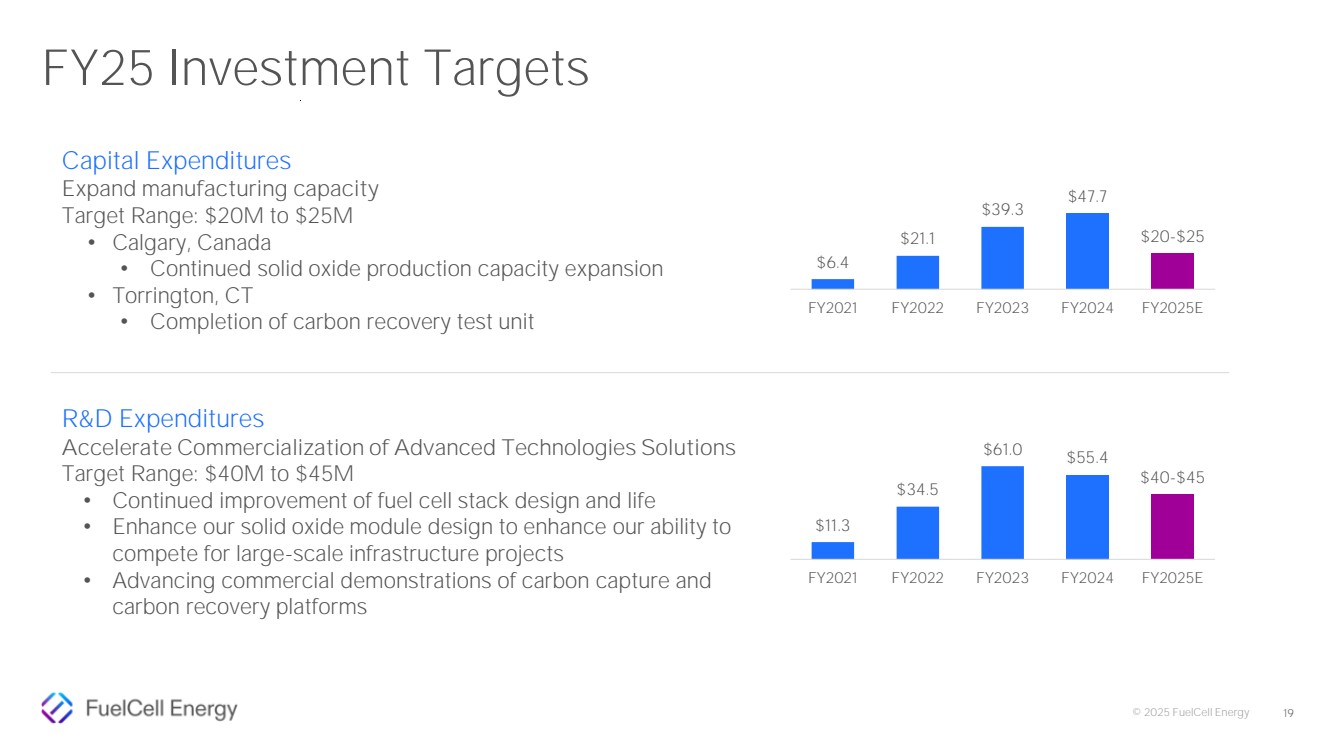The image size is (1333, 749).
Task: Click the $61.0 FY2023 R&D bar
Action: (x=1002, y=513)
